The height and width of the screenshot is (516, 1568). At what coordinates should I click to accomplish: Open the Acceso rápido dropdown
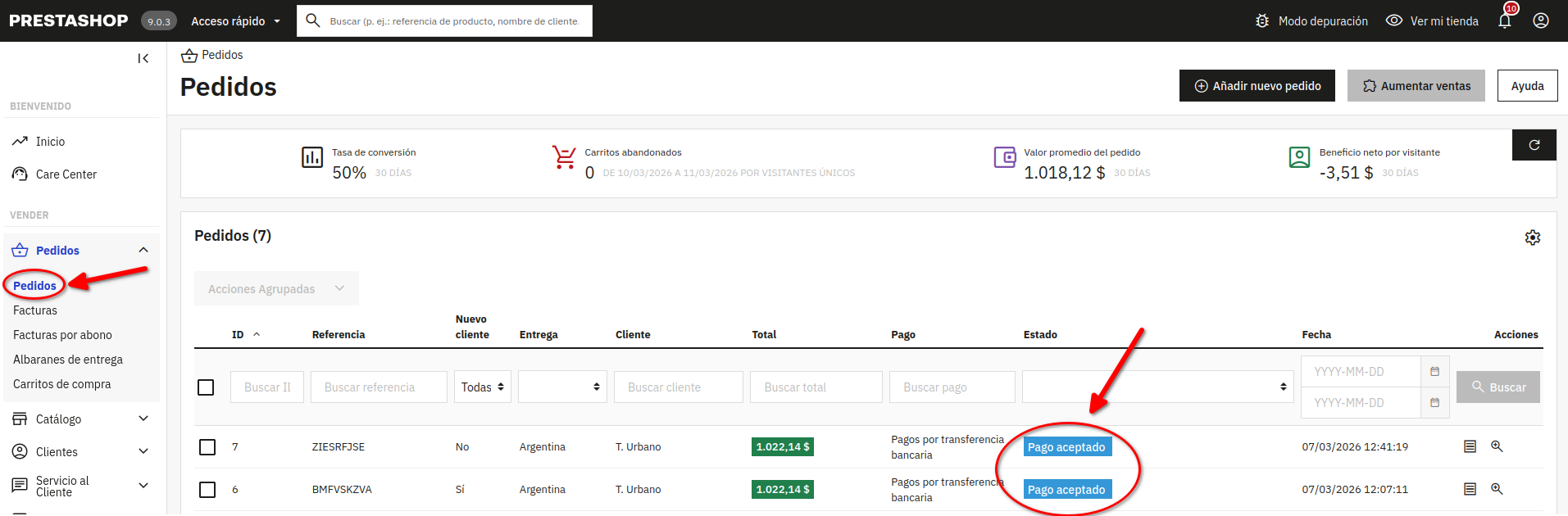point(235,21)
